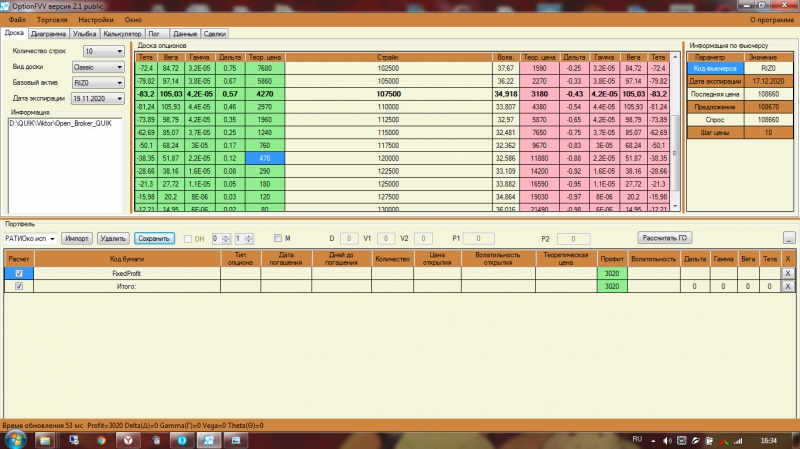This screenshot has height=449, width=800.
Task: Uncheck the FixedProfit row calculation checkbox
Action: tap(19, 273)
